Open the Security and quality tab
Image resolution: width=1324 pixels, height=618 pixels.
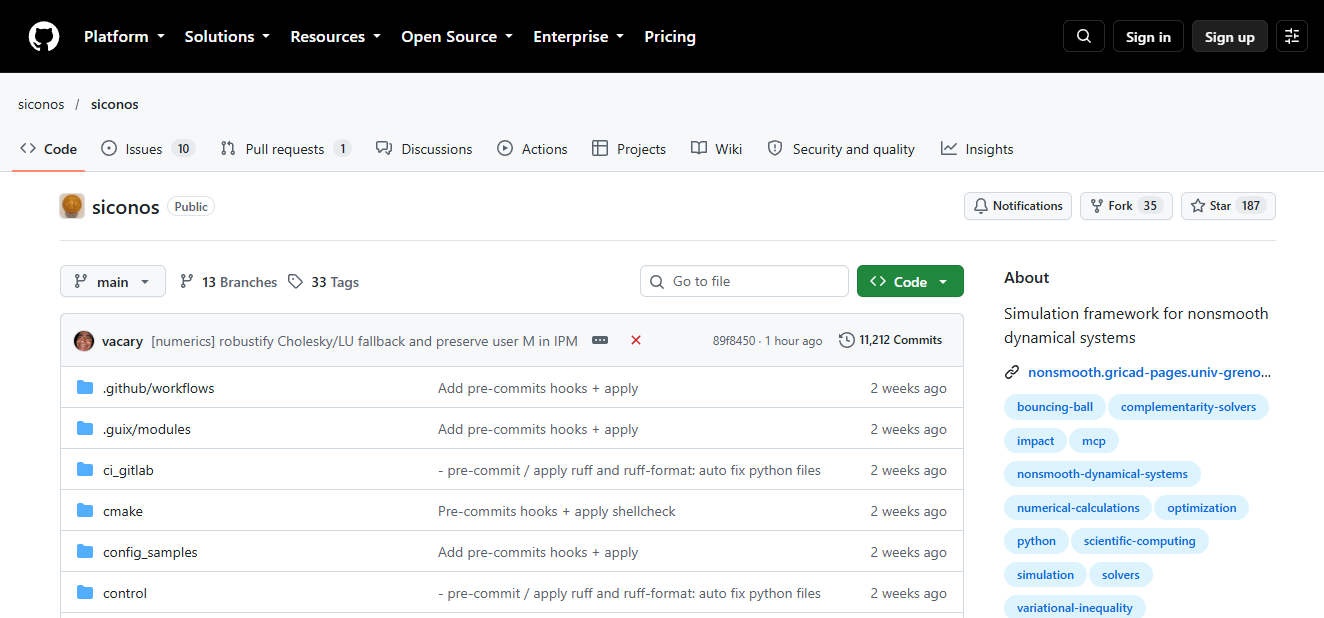coord(841,149)
